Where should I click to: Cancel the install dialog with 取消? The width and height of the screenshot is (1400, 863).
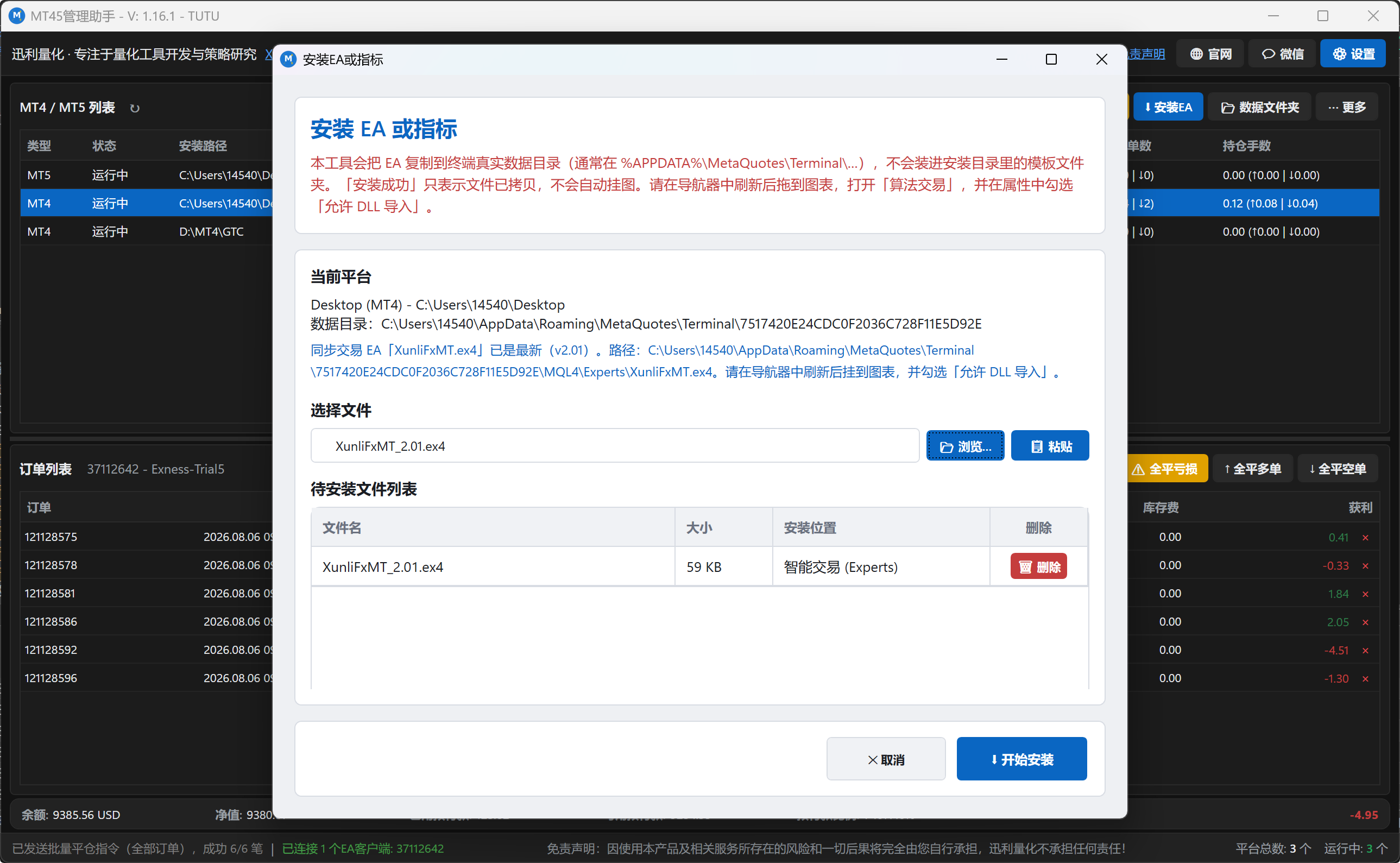(886, 759)
